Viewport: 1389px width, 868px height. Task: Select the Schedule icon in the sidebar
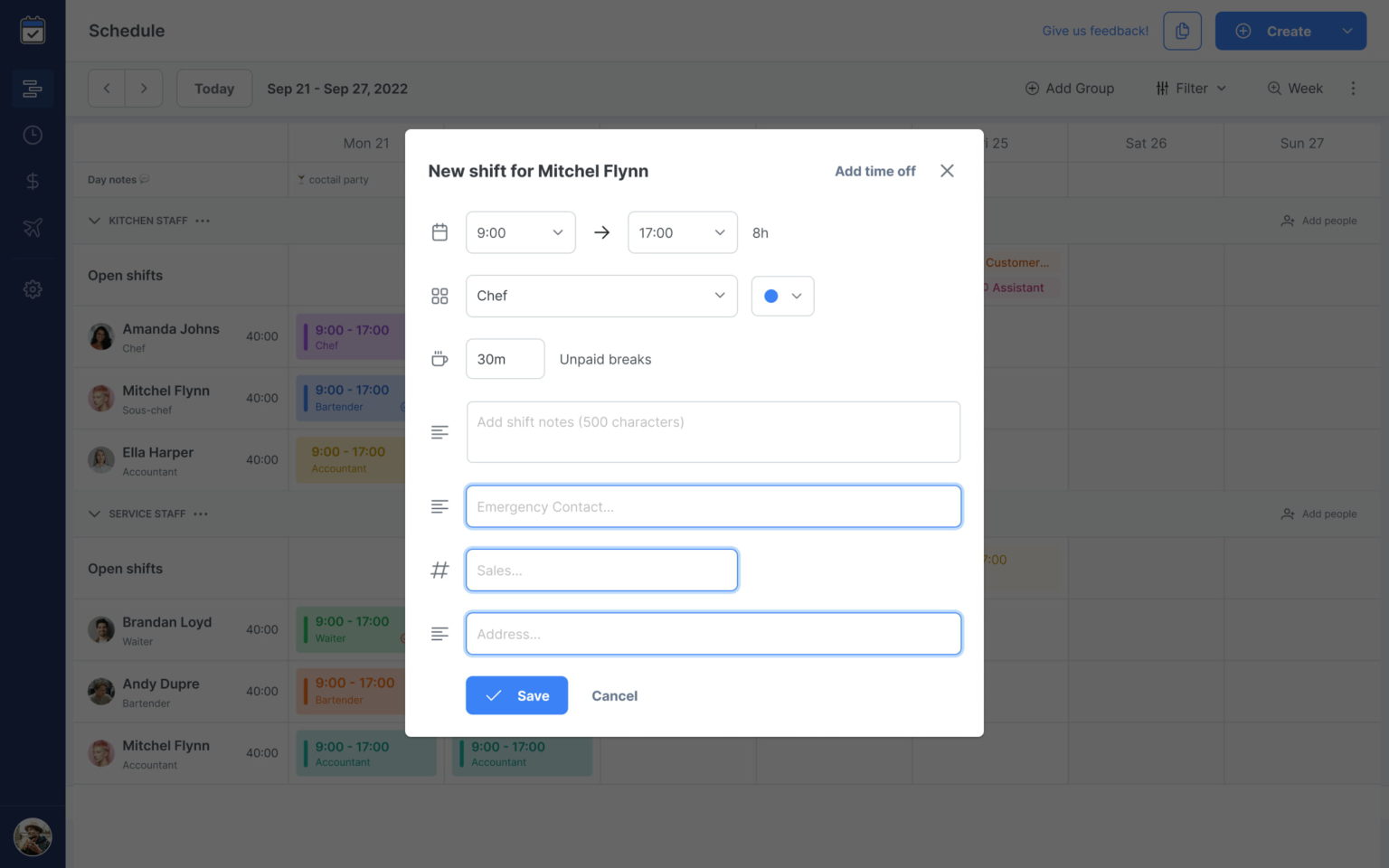tap(33, 88)
